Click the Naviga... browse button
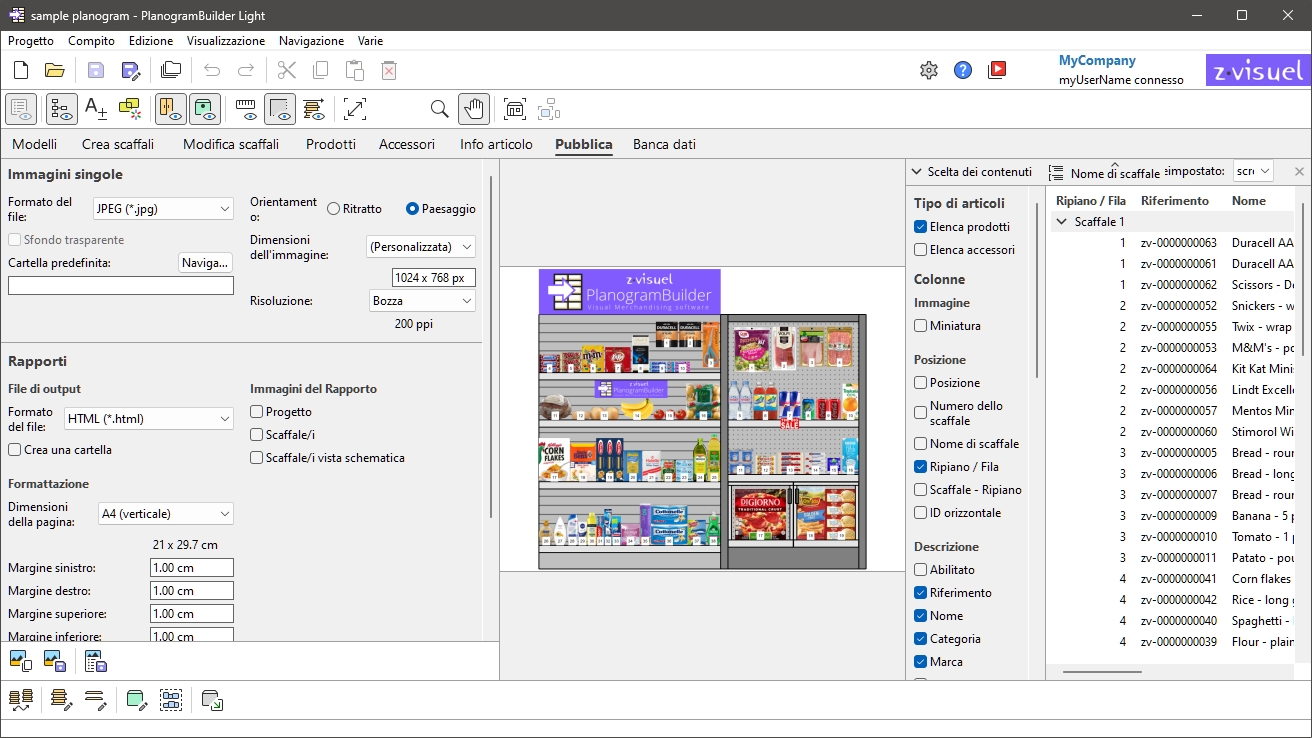 206,263
